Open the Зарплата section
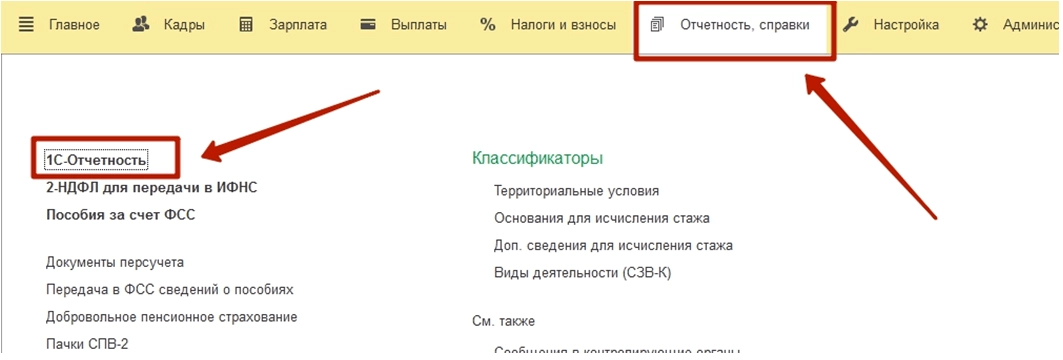The width and height of the screenshot is (1063, 360). pos(298,25)
